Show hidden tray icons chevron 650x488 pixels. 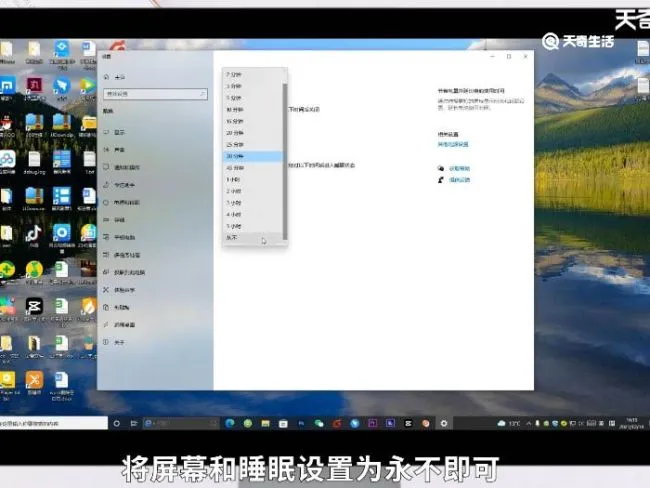[529, 423]
